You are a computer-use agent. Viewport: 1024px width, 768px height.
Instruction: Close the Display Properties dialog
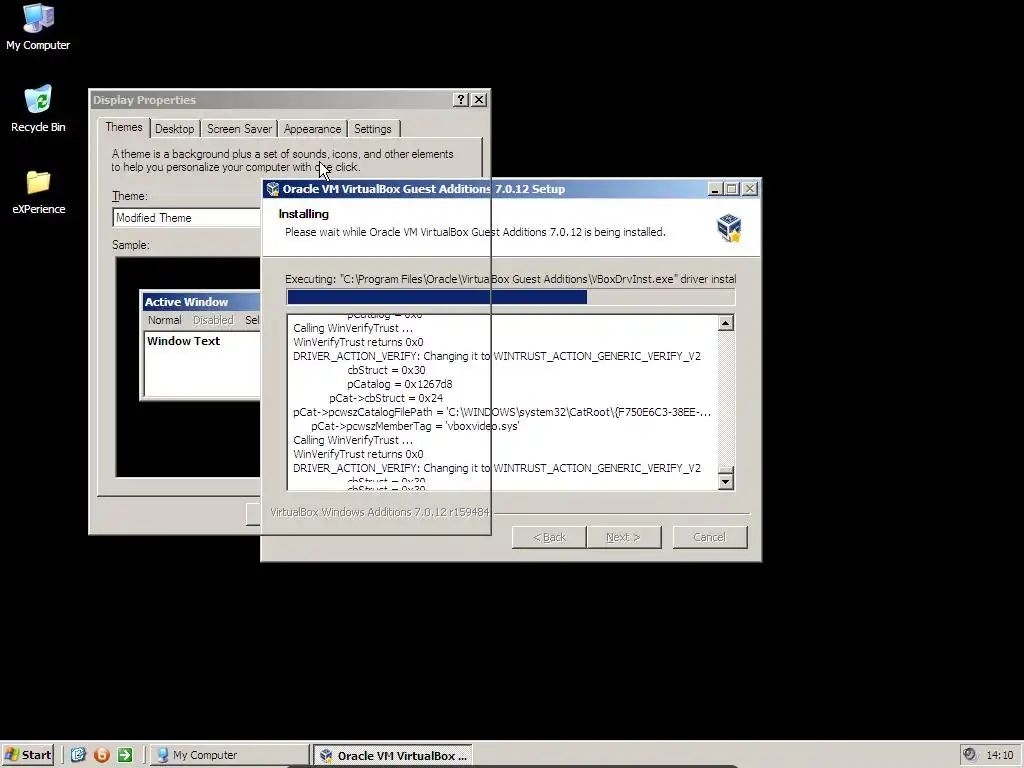[x=479, y=99]
